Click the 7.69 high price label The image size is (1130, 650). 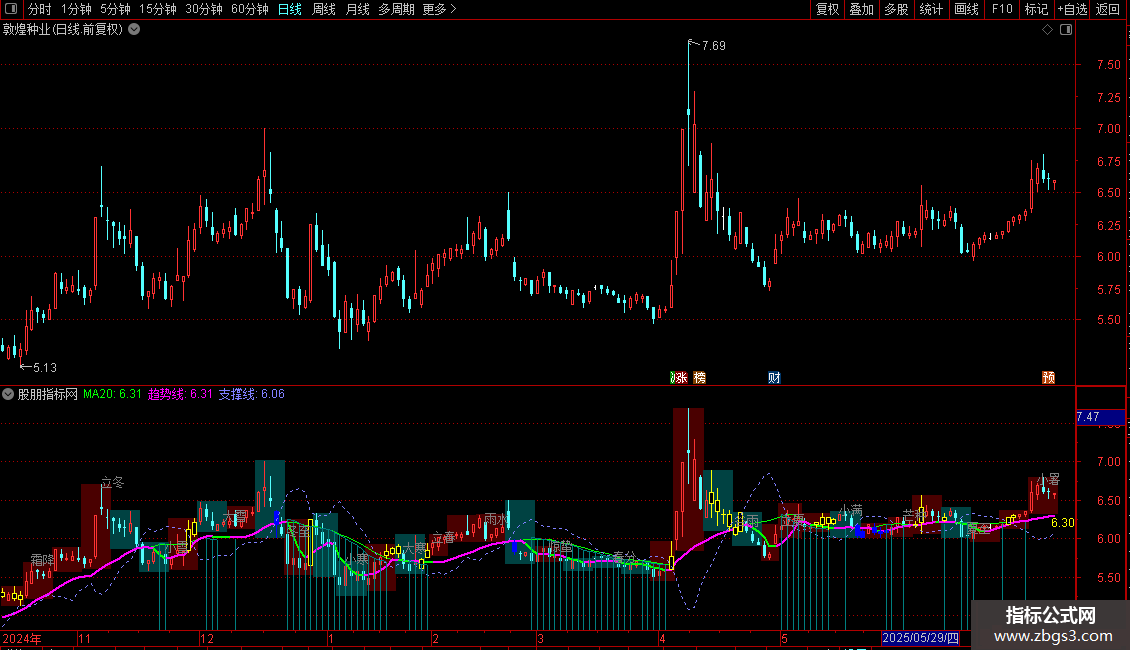[x=713, y=45]
